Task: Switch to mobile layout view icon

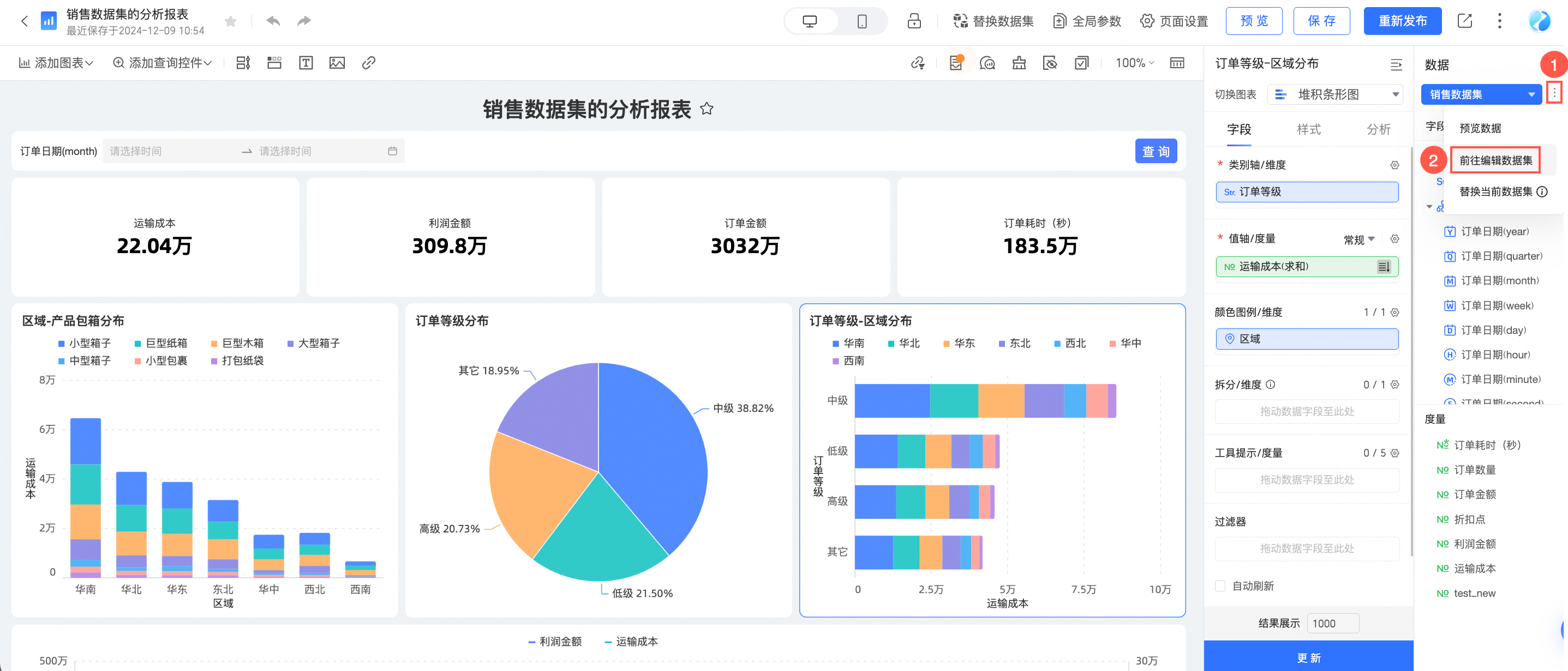Action: coord(862,21)
